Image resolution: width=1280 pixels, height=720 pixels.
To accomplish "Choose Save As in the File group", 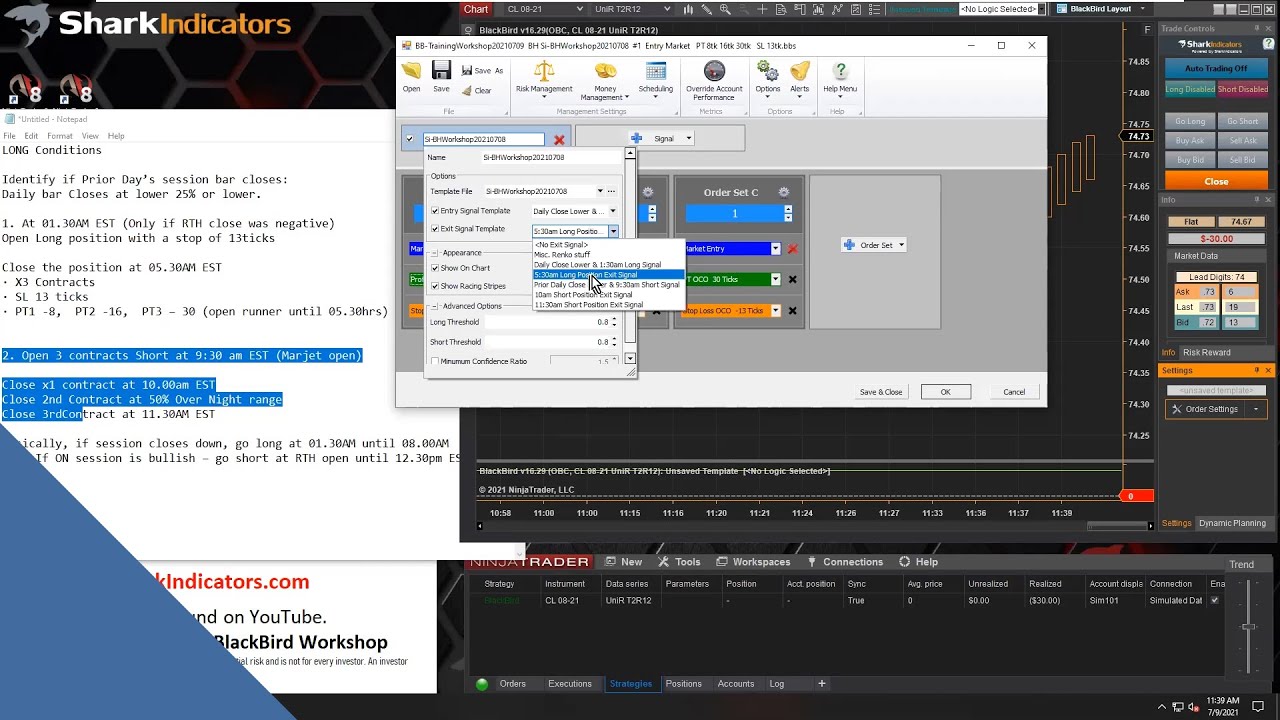I will [x=482, y=71].
